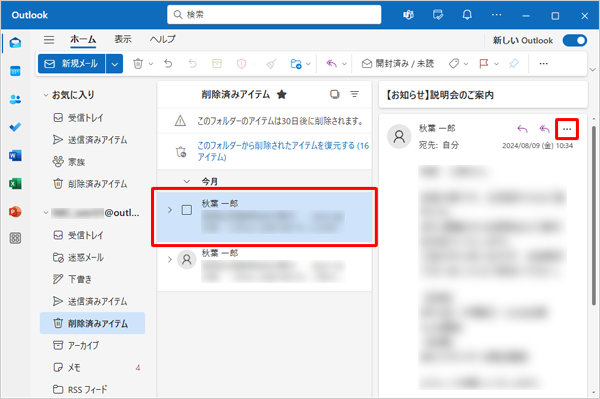Open the Teams icon in title bar
The height and width of the screenshot is (399, 600).
pyautogui.click(x=408, y=15)
